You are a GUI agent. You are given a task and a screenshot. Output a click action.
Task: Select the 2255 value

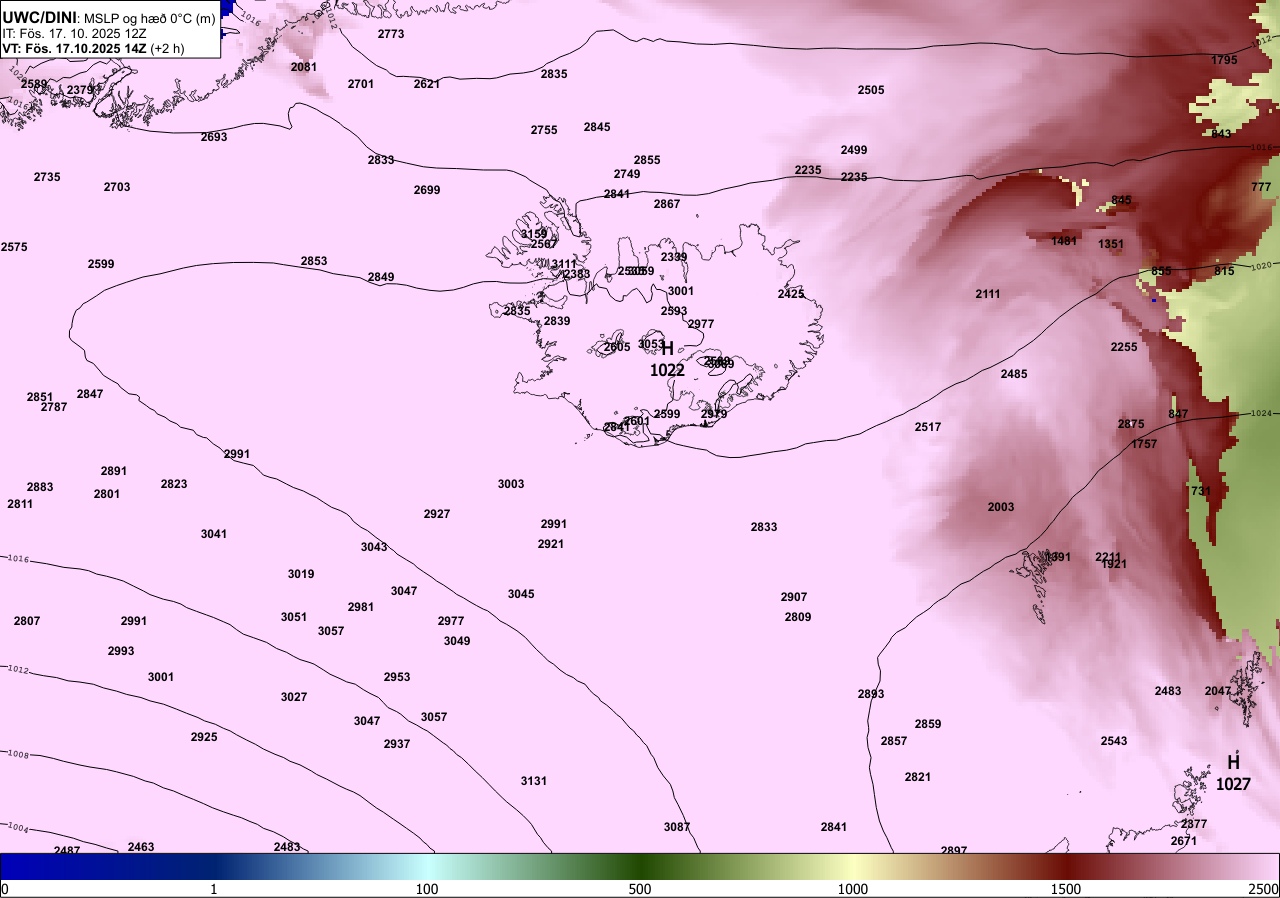pyautogui.click(x=1124, y=347)
